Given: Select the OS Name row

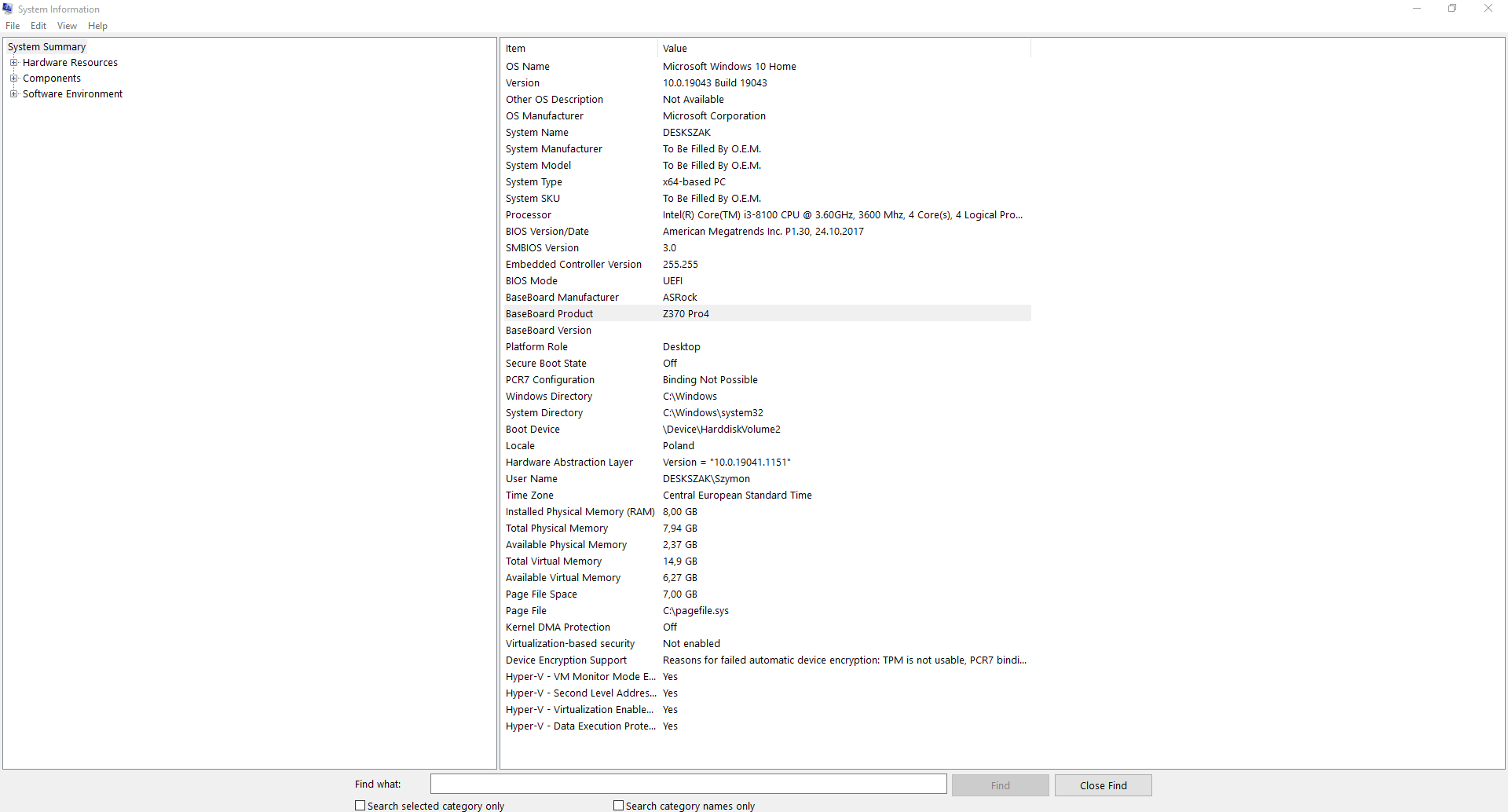Looking at the screenshot, I should click(x=766, y=67).
